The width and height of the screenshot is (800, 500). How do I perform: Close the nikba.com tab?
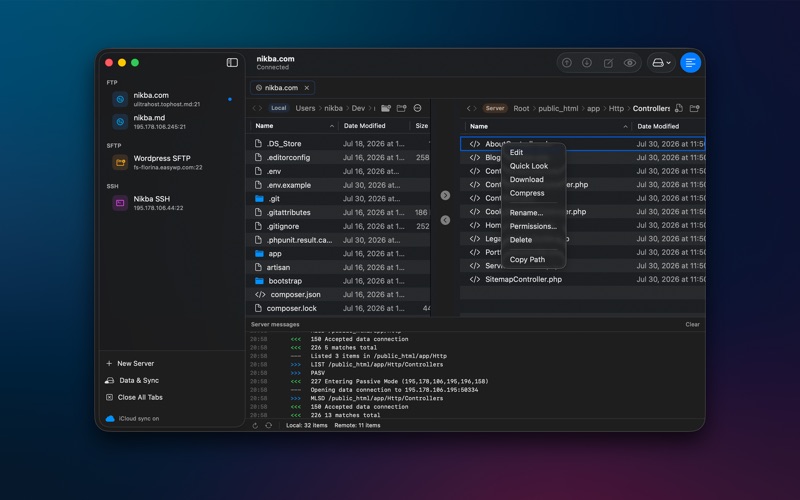pos(307,88)
